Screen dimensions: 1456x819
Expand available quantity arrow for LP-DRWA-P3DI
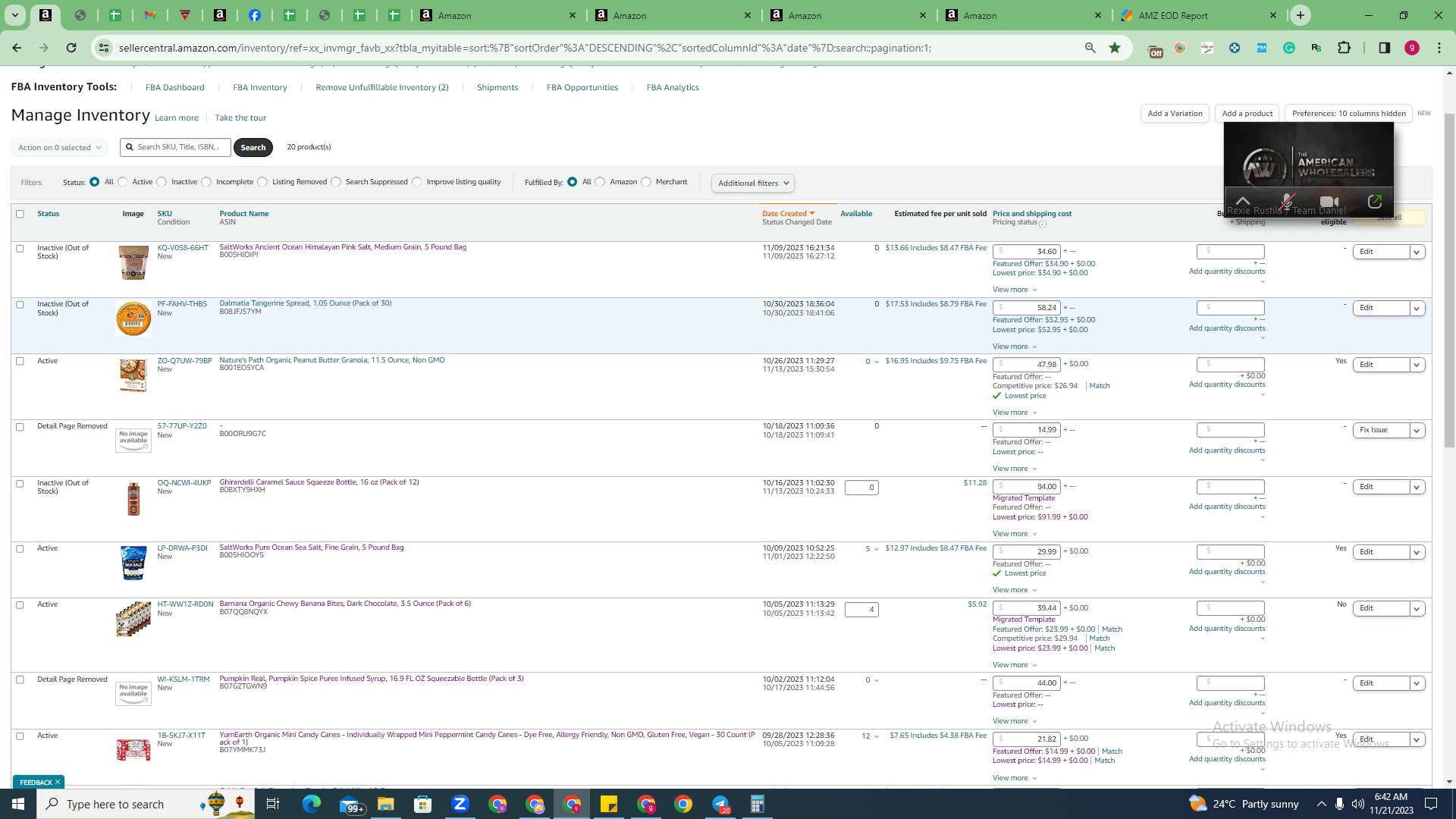tap(877, 549)
